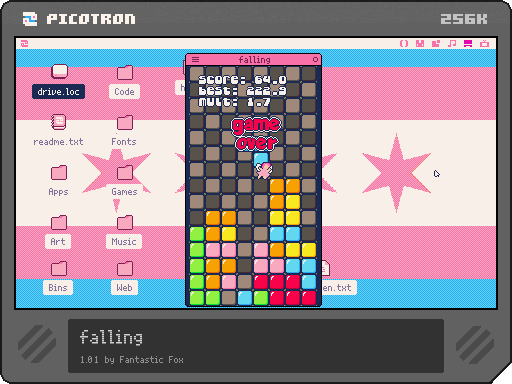This screenshot has height=384, width=512.
Task: Open the Bins folder
Action: coord(58,278)
